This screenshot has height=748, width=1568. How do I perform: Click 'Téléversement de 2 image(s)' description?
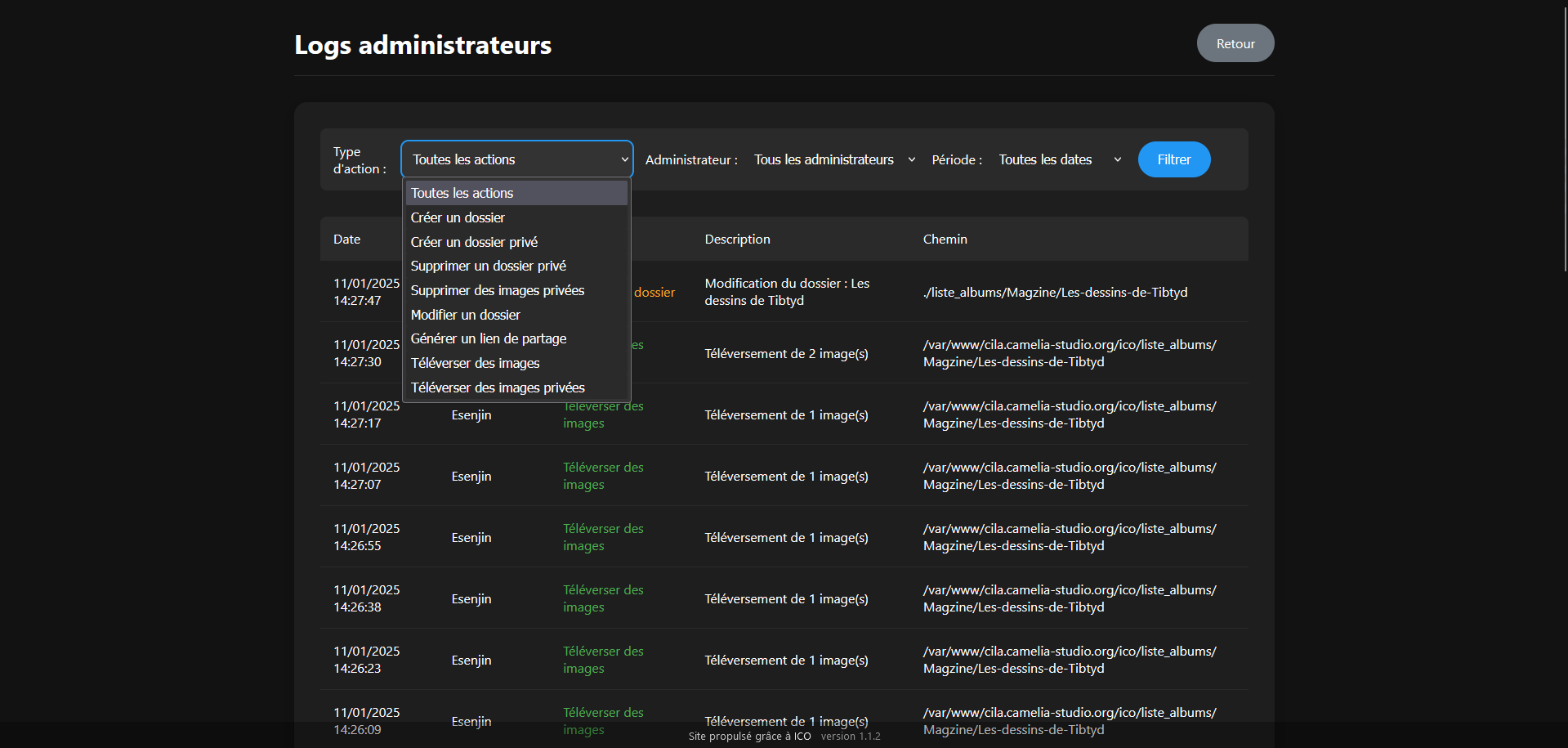(x=786, y=353)
